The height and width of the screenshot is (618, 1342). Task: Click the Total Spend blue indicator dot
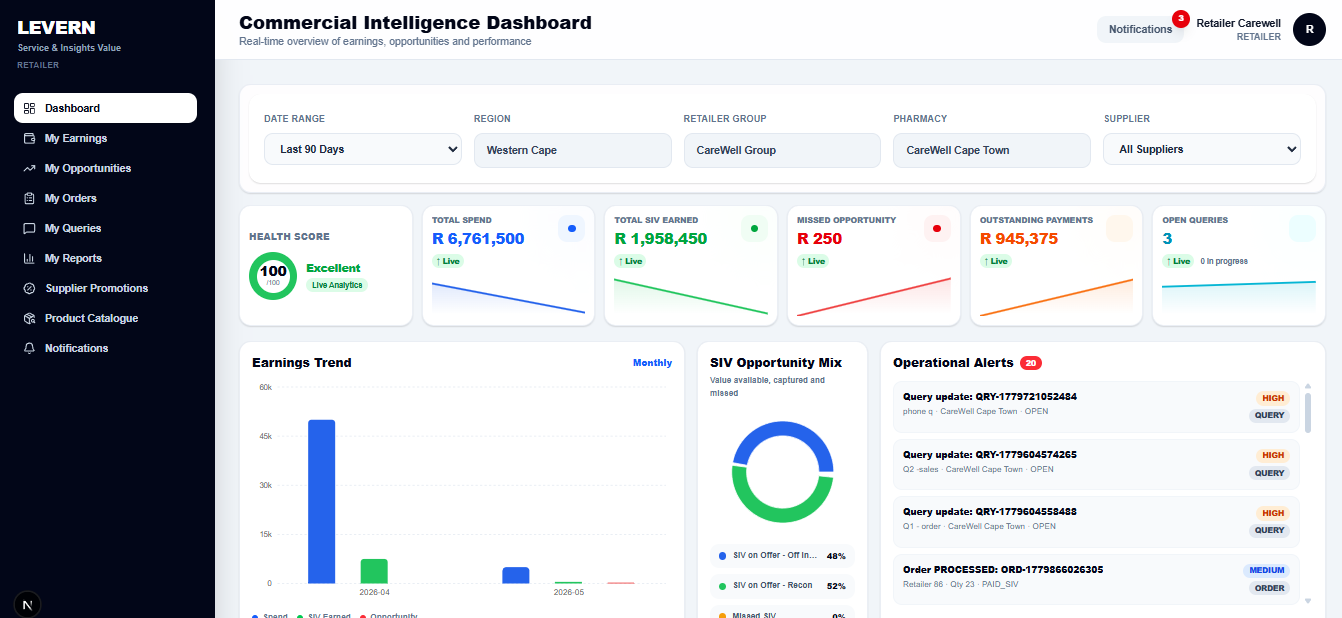[572, 228]
